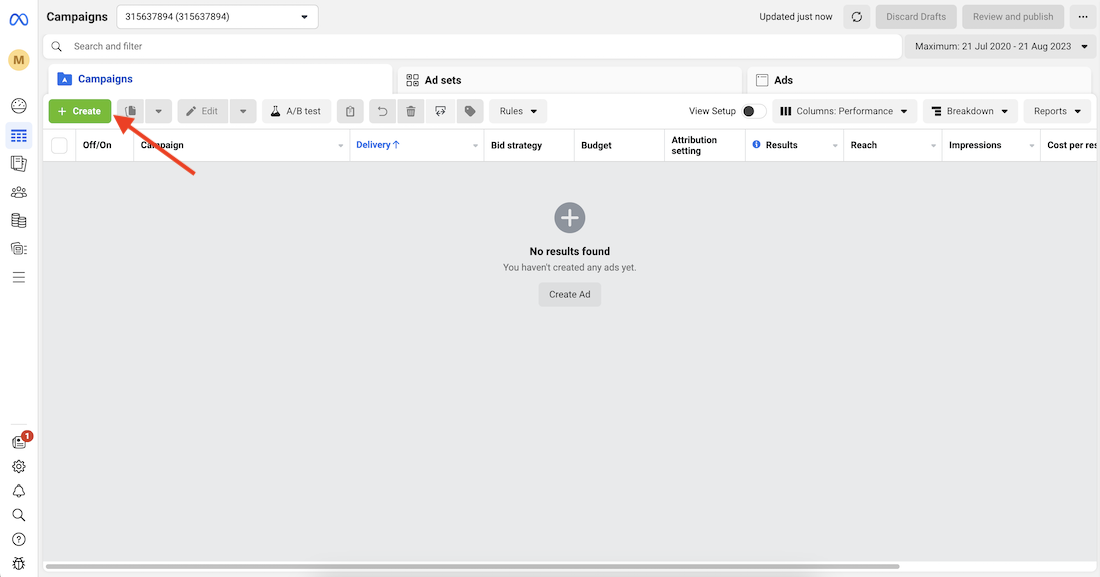
Task: Click the undo arrow icon in toolbar
Action: click(382, 111)
